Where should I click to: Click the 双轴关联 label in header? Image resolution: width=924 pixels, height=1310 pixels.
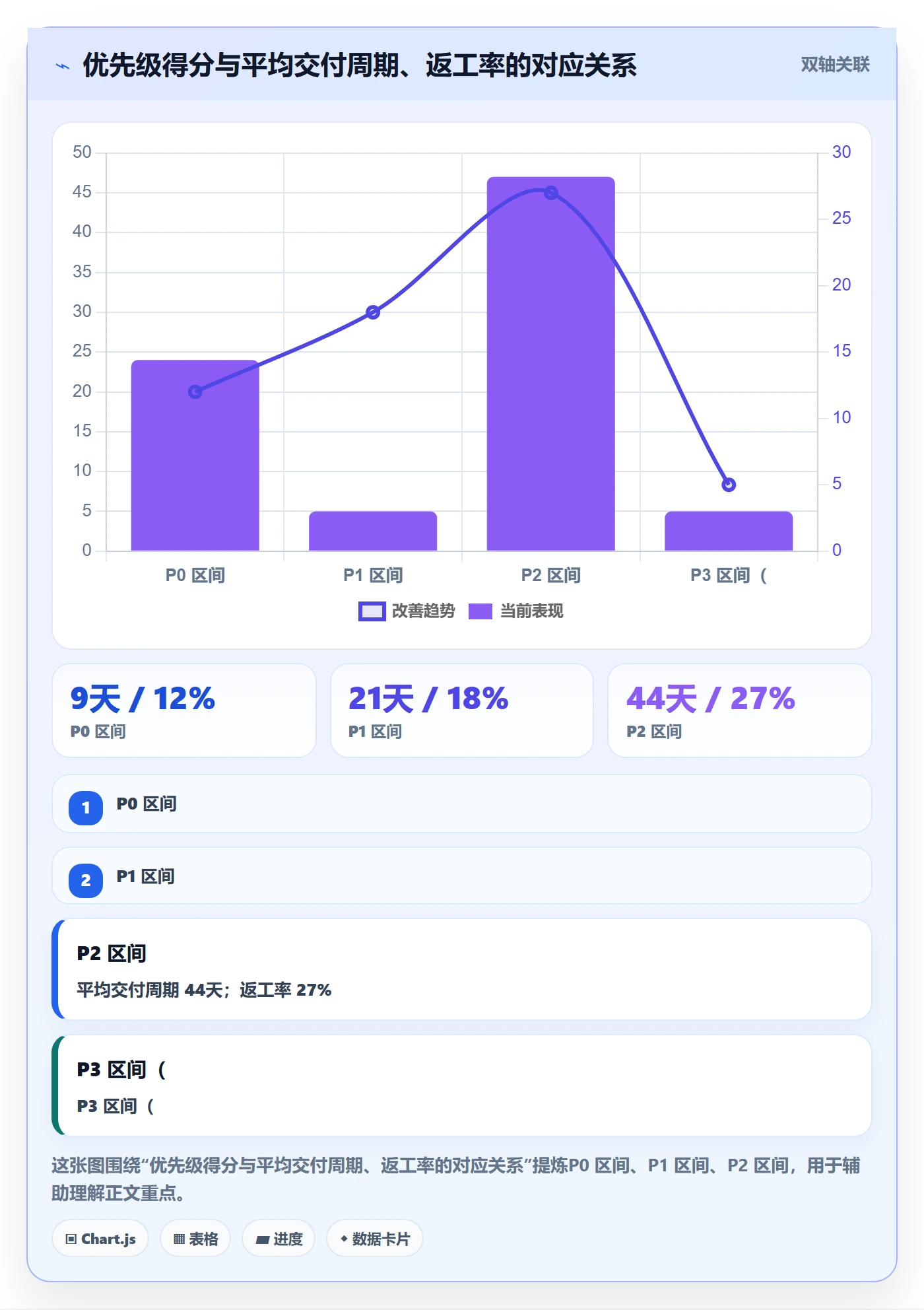click(x=835, y=65)
